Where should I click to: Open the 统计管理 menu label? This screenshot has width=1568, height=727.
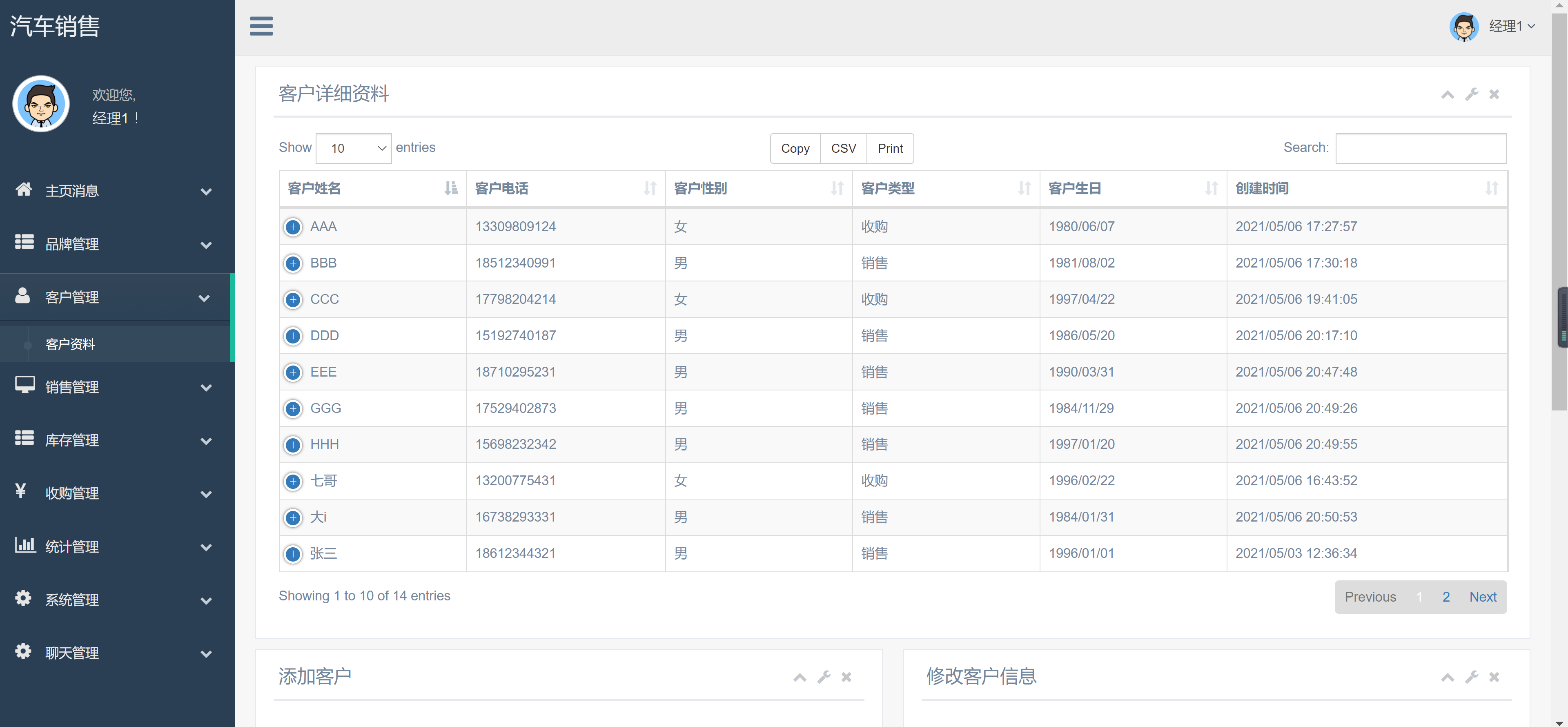click(x=72, y=547)
